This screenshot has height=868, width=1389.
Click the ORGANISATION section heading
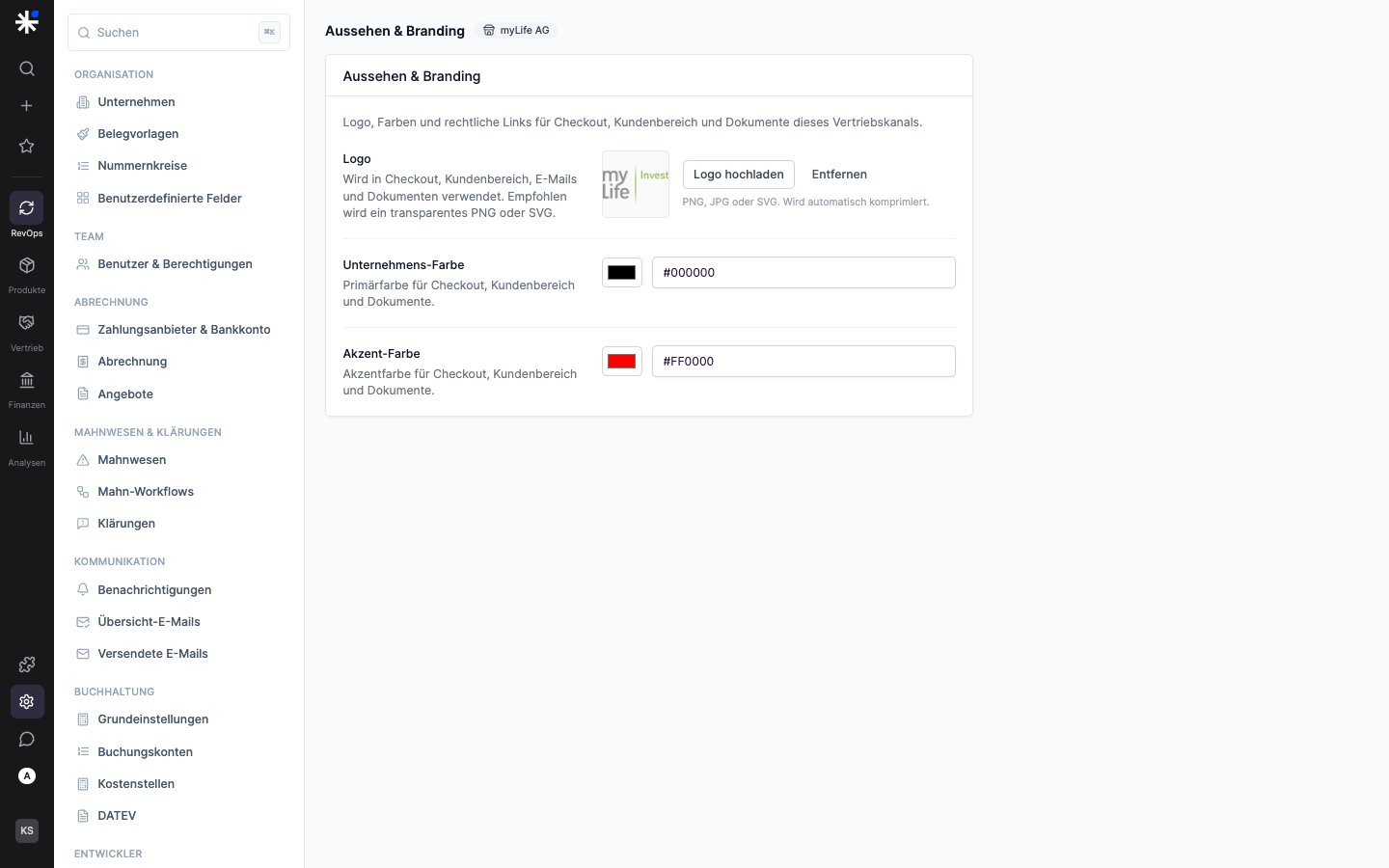click(114, 75)
